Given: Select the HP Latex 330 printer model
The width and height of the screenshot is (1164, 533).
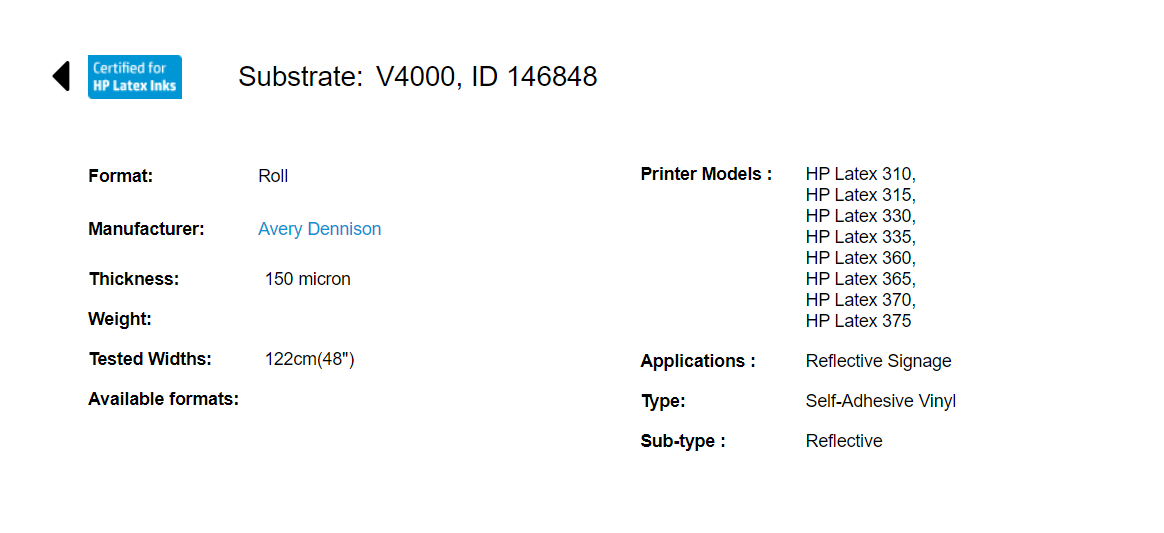Looking at the screenshot, I should tap(861, 216).
